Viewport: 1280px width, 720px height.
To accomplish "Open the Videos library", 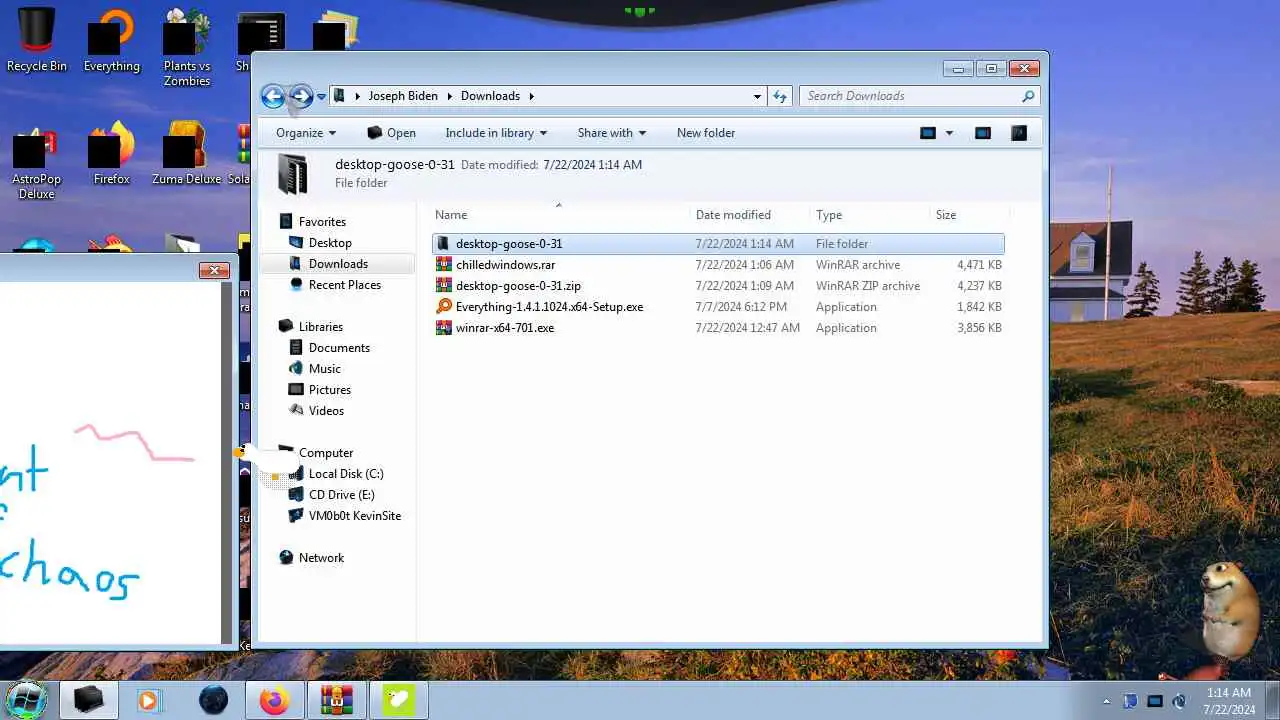I will 326,411.
